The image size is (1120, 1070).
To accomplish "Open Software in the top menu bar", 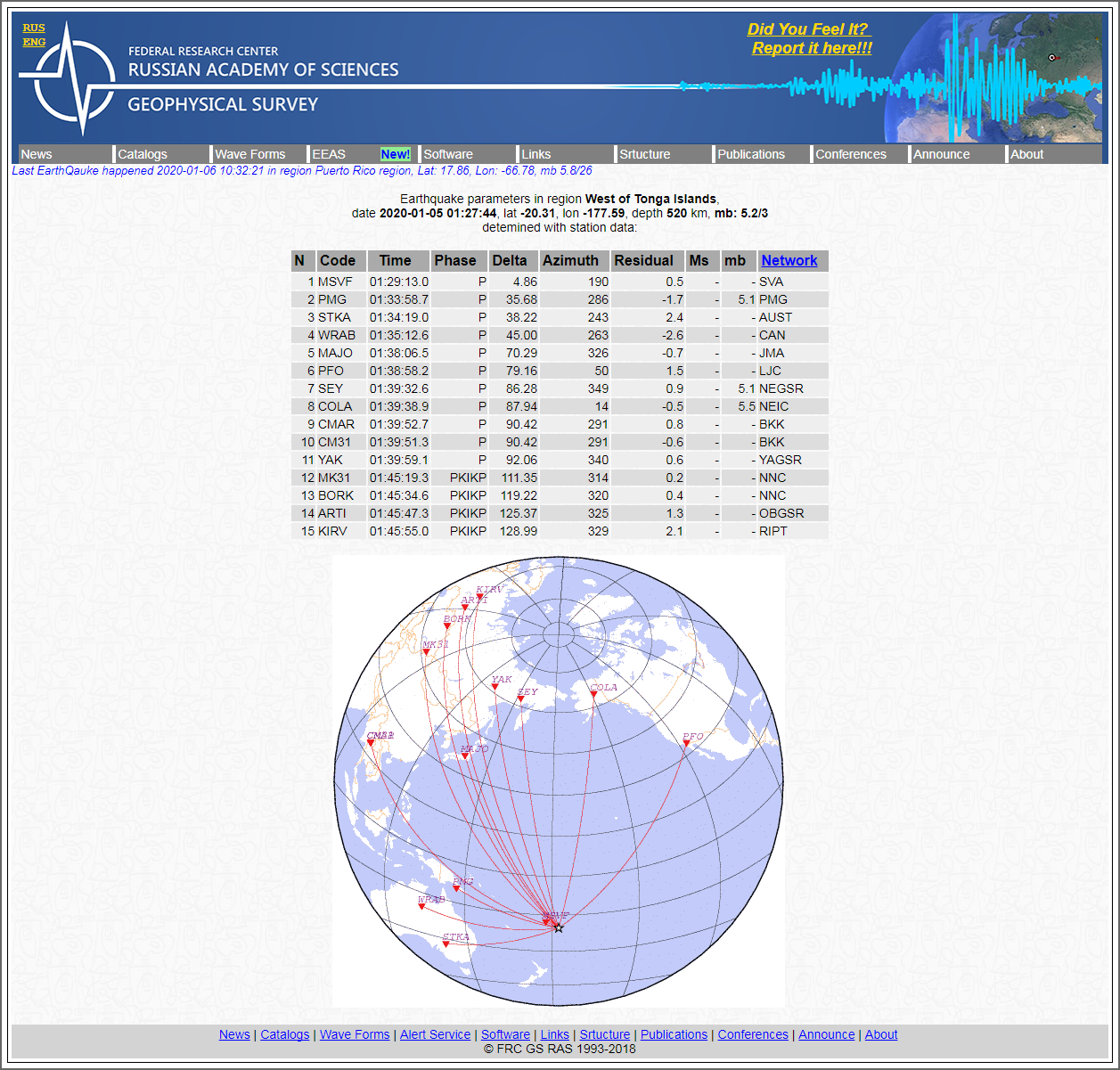I will (448, 154).
